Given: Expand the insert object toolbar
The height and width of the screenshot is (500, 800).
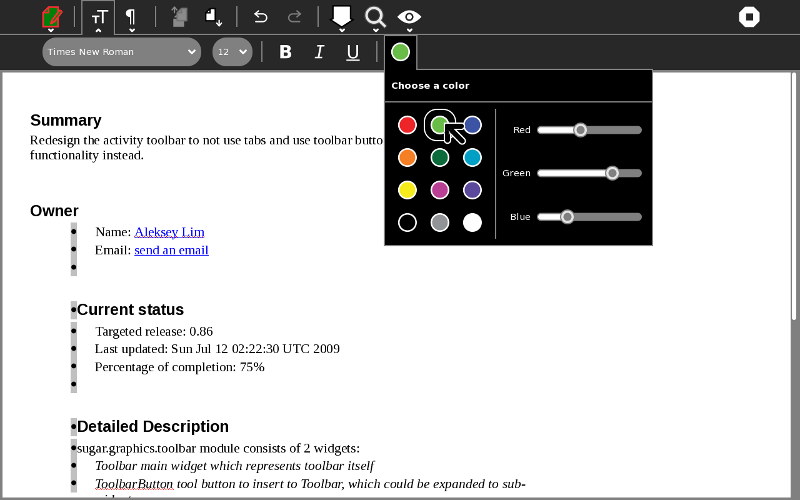Looking at the screenshot, I should point(342,17).
